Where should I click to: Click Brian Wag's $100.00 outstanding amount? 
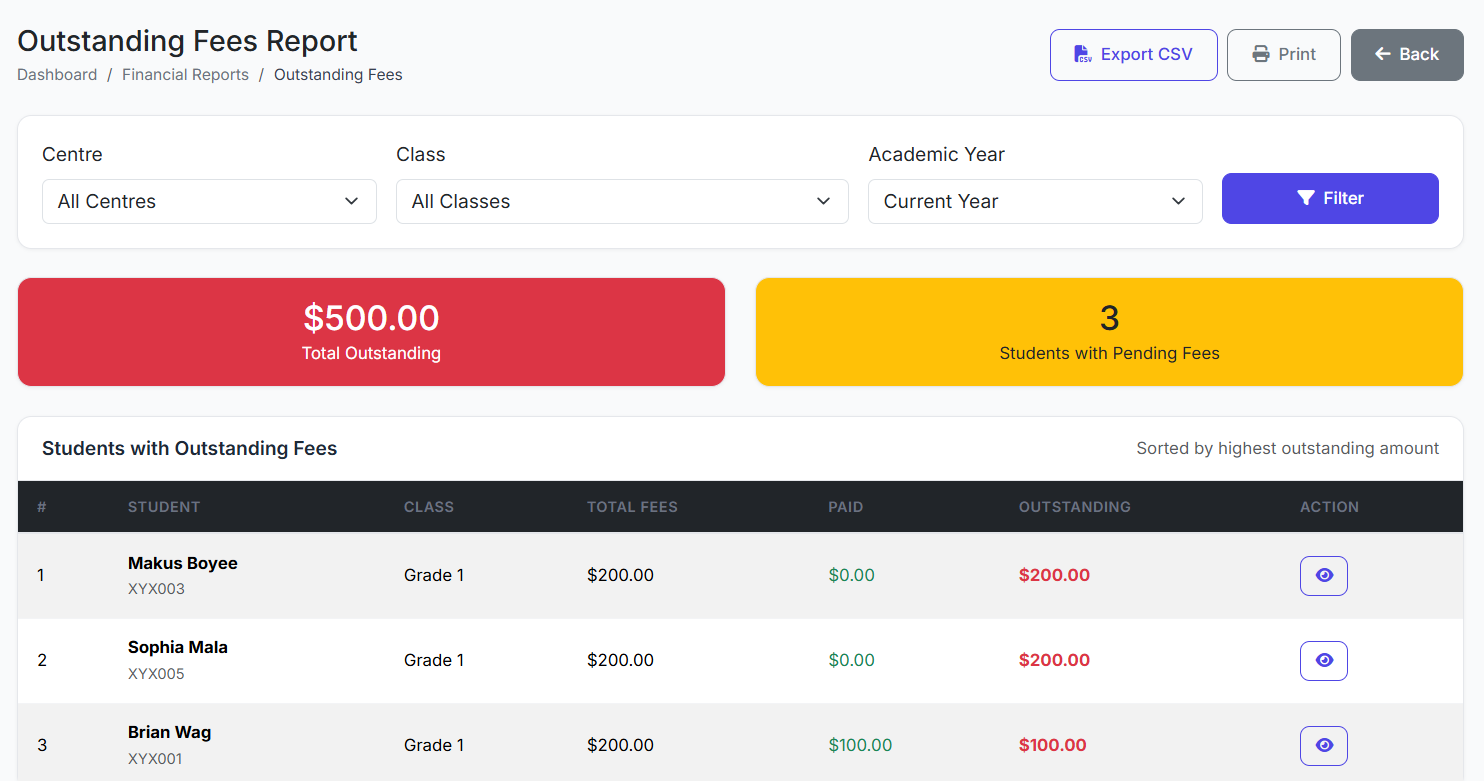pyautogui.click(x=1052, y=745)
